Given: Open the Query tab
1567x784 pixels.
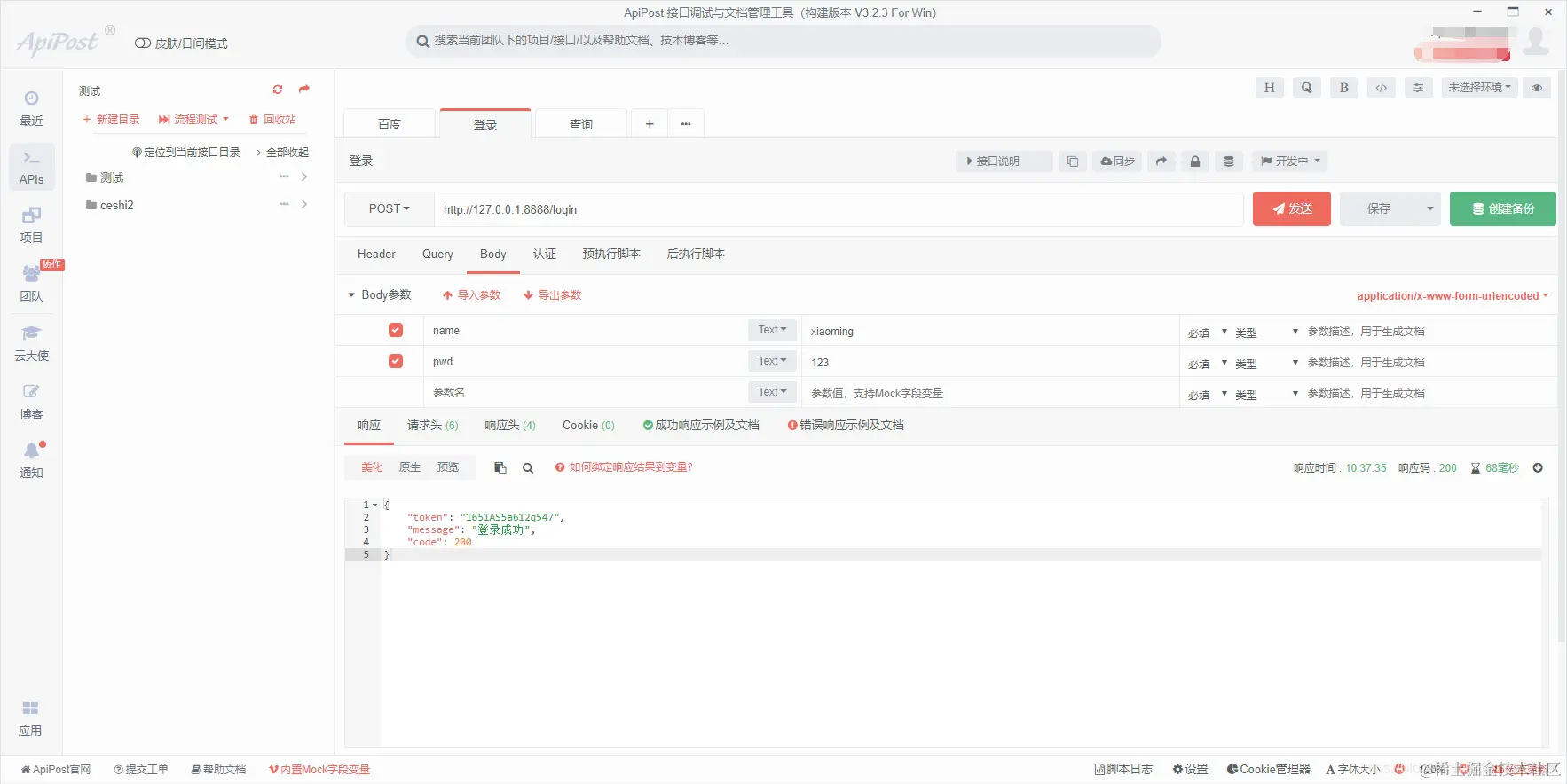Looking at the screenshot, I should pyautogui.click(x=437, y=255).
